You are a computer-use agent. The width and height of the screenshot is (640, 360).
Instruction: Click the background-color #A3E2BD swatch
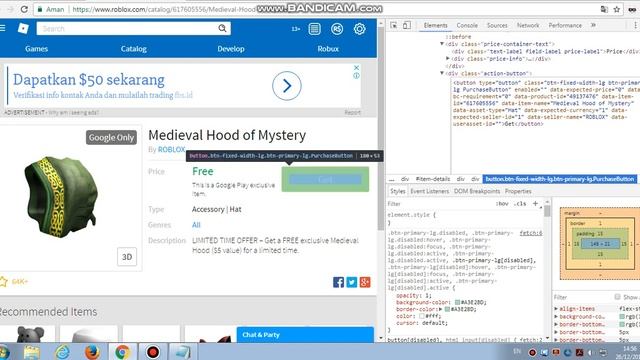point(458,302)
